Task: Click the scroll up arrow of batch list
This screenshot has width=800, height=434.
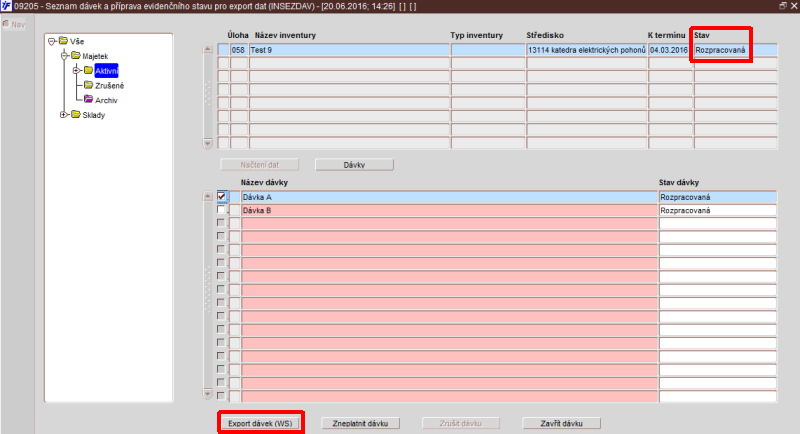Action: [x=208, y=196]
